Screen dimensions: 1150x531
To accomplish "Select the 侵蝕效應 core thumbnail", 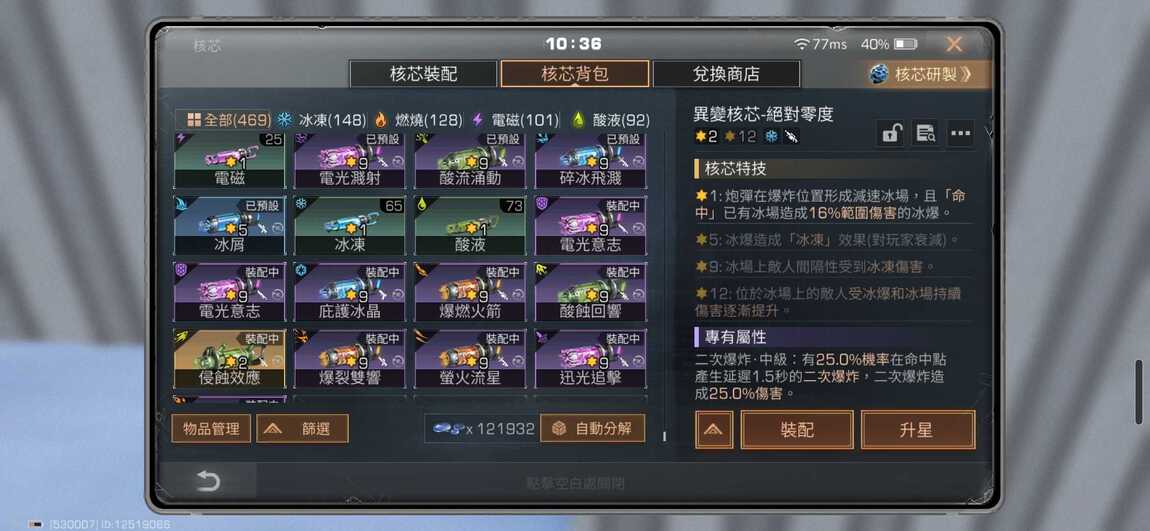I will pyautogui.click(x=230, y=359).
